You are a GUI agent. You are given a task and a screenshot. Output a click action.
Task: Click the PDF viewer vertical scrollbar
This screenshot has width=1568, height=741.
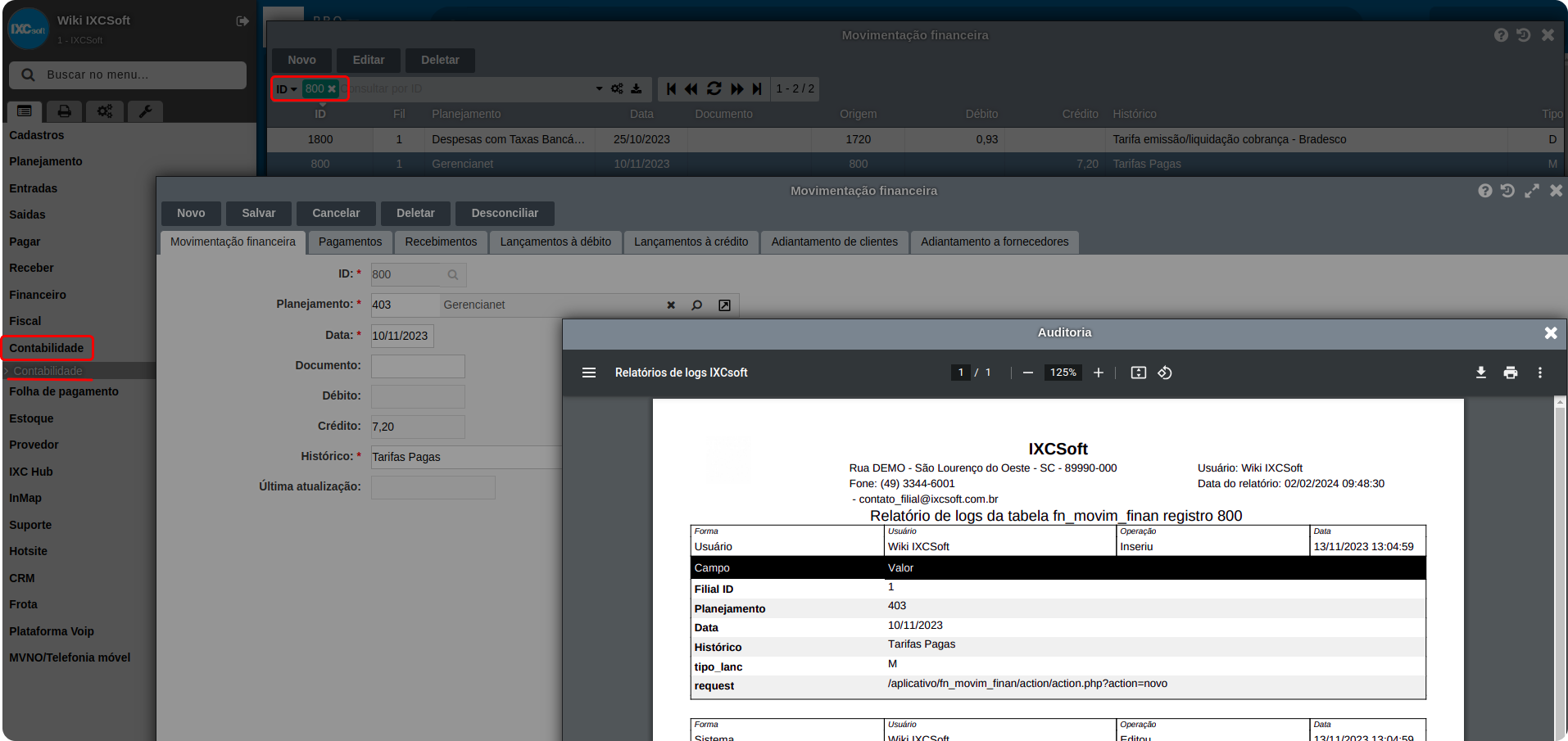click(x=1560, y=570)
